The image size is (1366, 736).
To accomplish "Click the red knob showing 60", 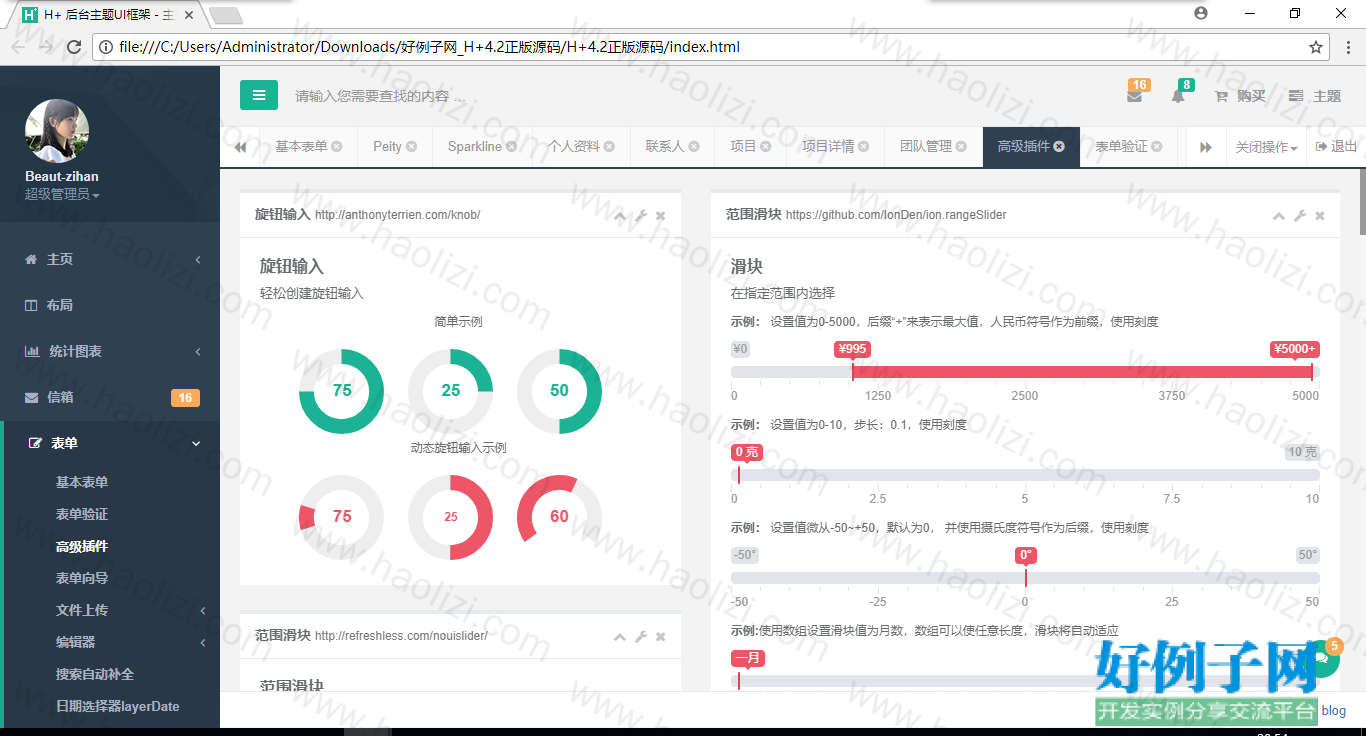I will click(559, 517).
